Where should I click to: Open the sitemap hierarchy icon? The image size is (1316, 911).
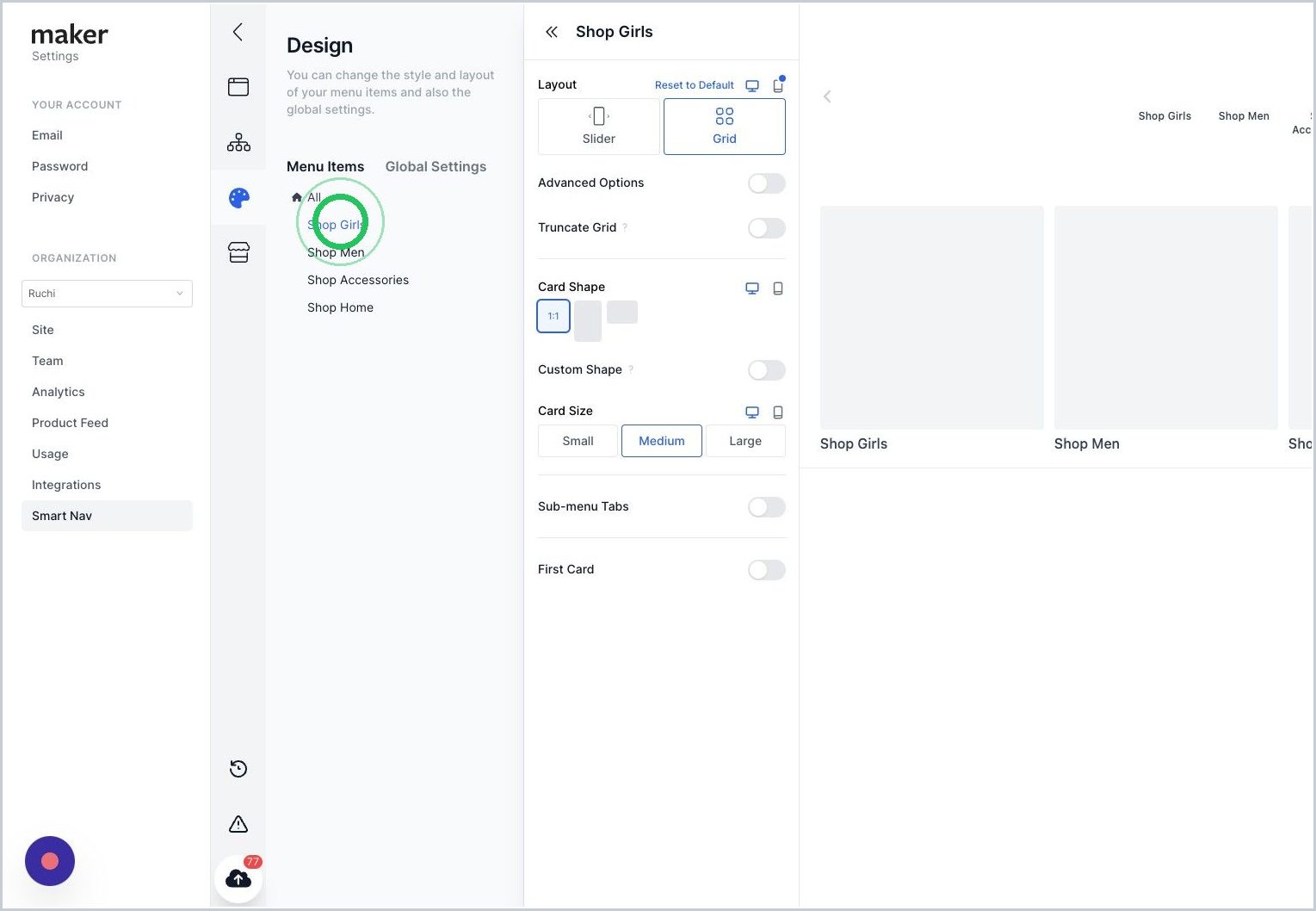[x=238, y=142]
